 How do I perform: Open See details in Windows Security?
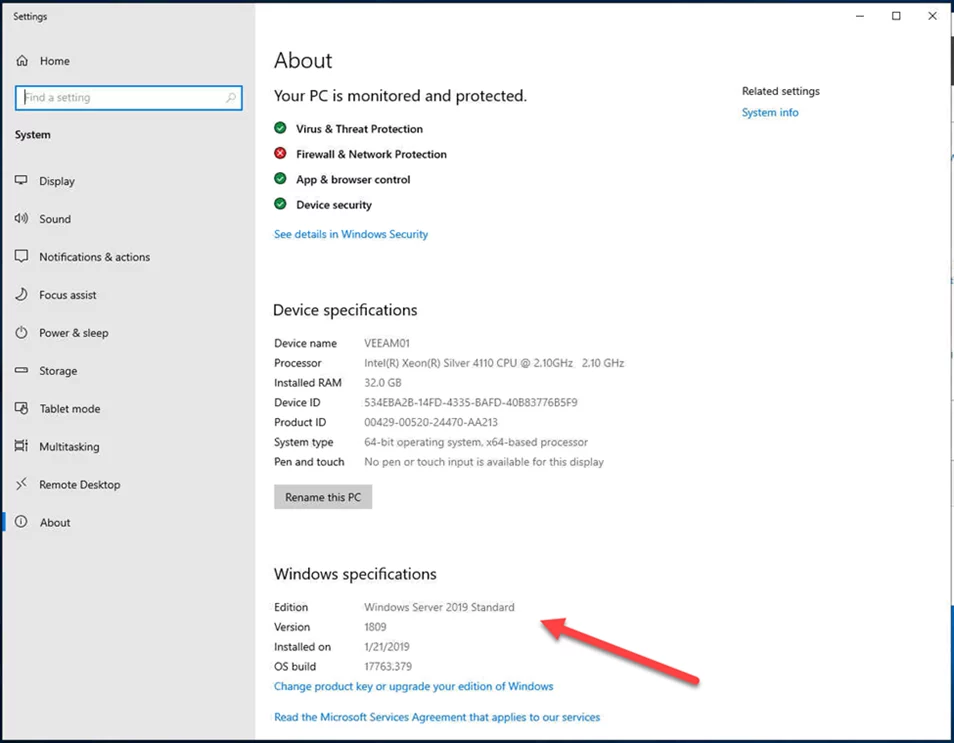[x=351, y=234]
